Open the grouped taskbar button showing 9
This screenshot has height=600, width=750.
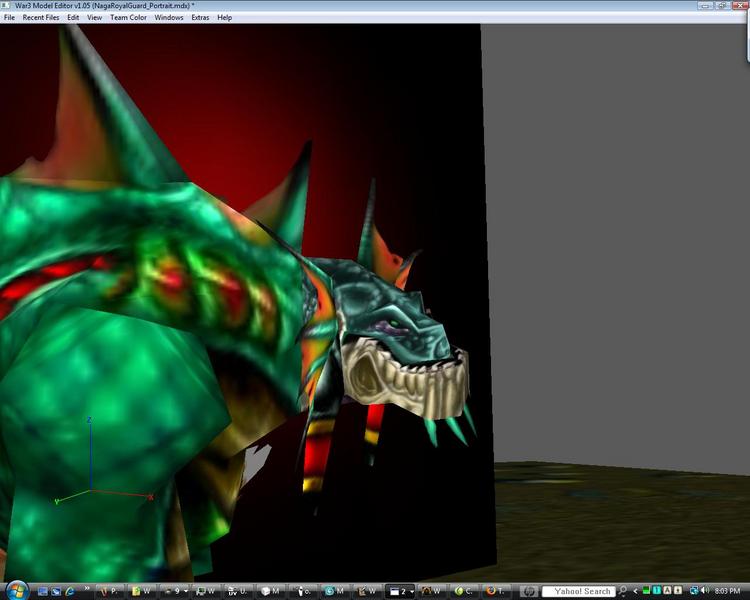pyautogui.click(x=174, y=591)
